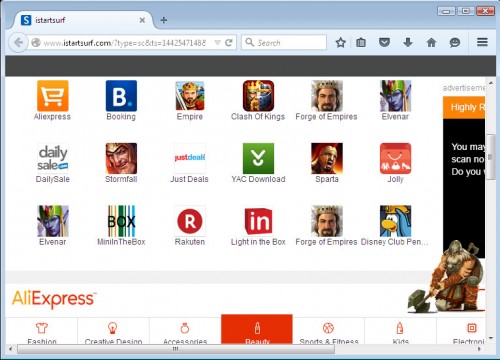Open Forge of Empires icon beside Disney Club

(x=327, y=221)
